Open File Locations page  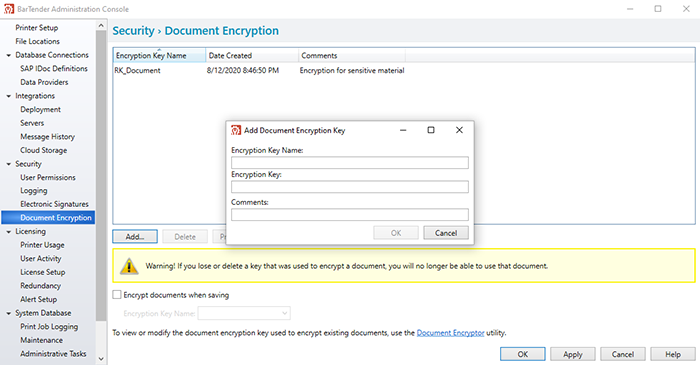[38, 41]
